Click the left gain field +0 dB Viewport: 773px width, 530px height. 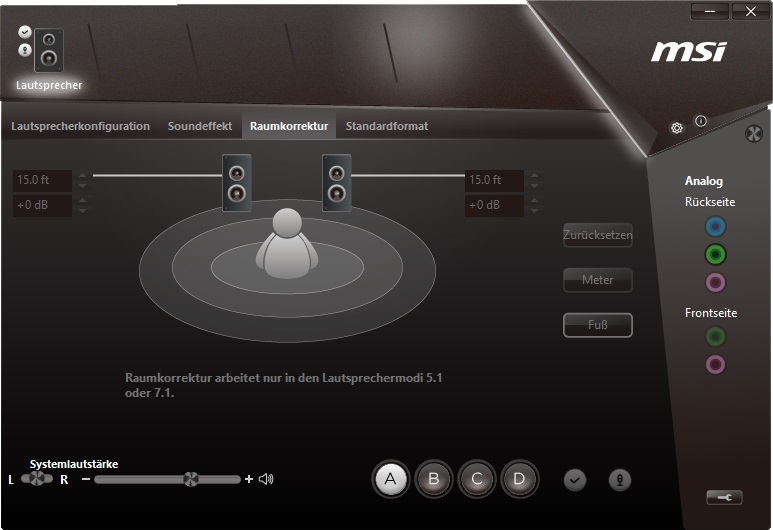(x=42, y=205)
